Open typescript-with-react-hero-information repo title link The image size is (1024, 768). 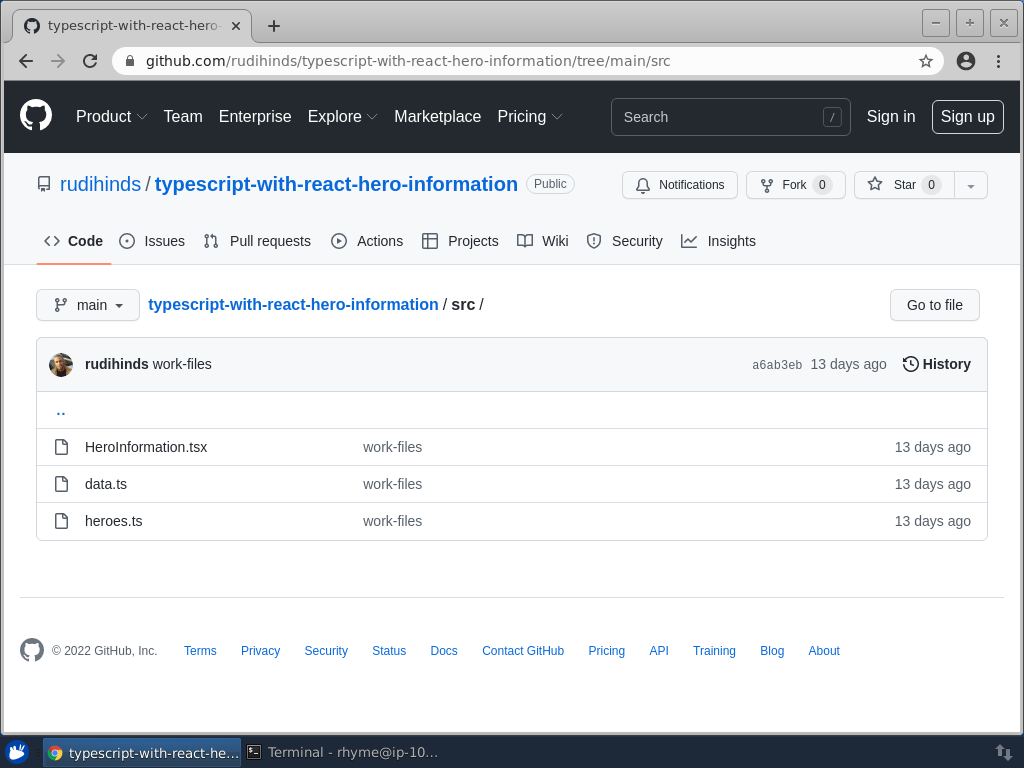[x=336, y=184]
